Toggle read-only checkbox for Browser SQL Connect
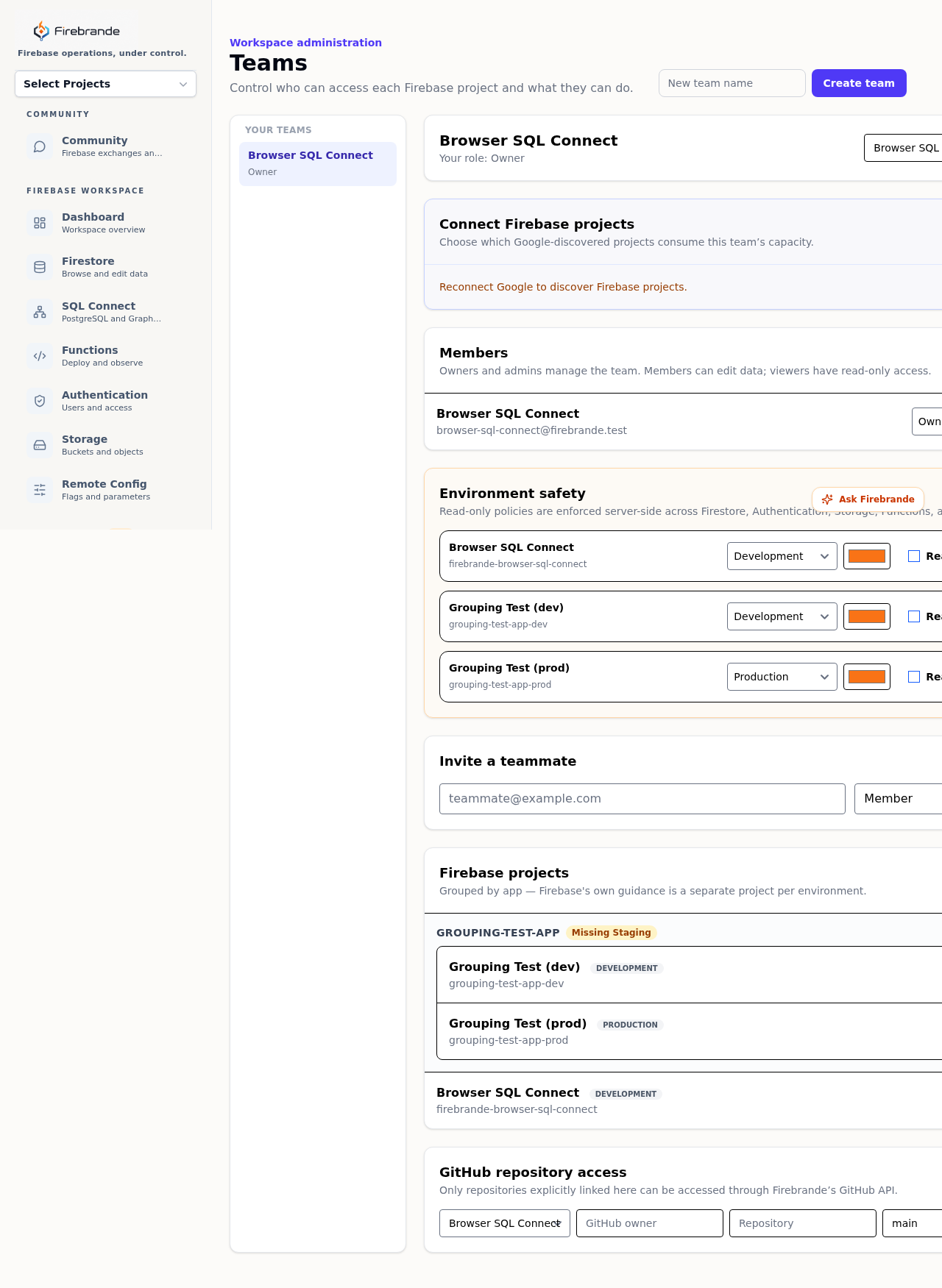The width and height of the screenshot is (942, 1288). click(914, 556)
